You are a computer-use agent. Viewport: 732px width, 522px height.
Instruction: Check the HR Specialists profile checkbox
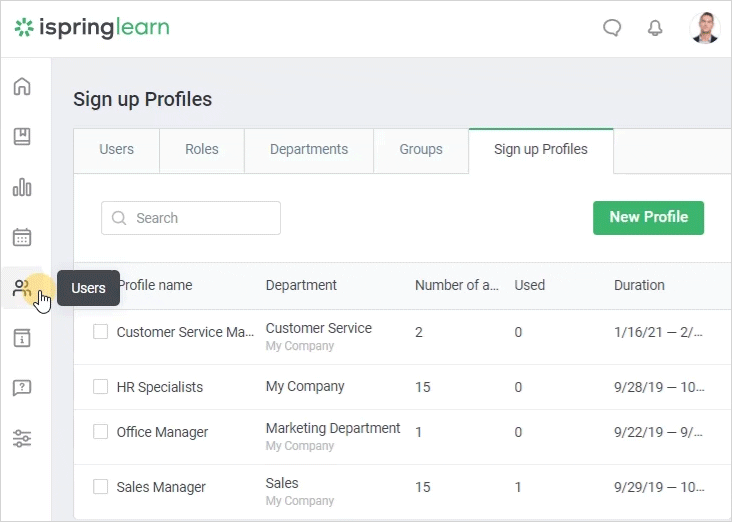pyautogui.click(x=100, y=387)
